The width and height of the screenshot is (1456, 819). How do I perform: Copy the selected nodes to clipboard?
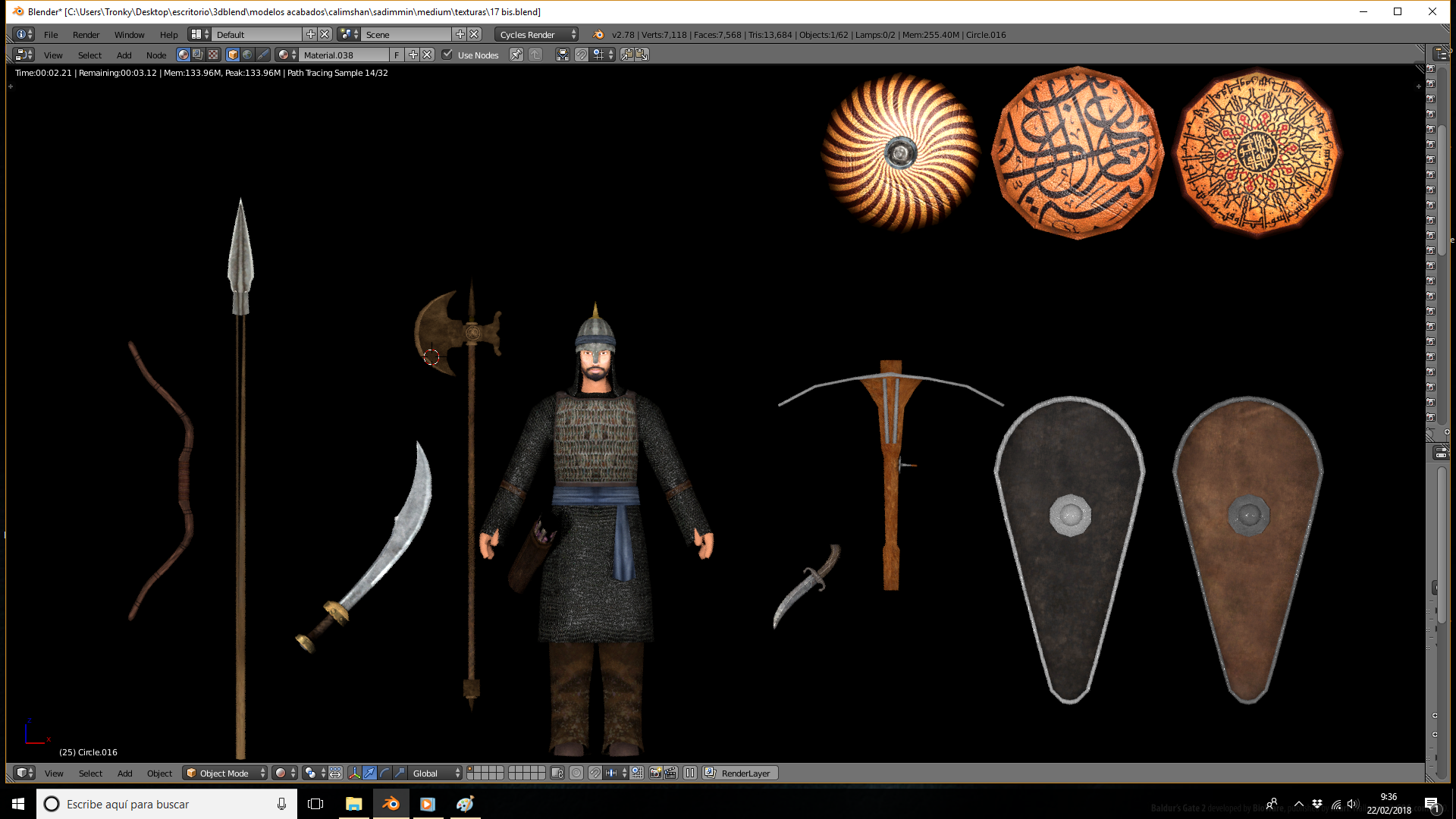tap(627, 55)
